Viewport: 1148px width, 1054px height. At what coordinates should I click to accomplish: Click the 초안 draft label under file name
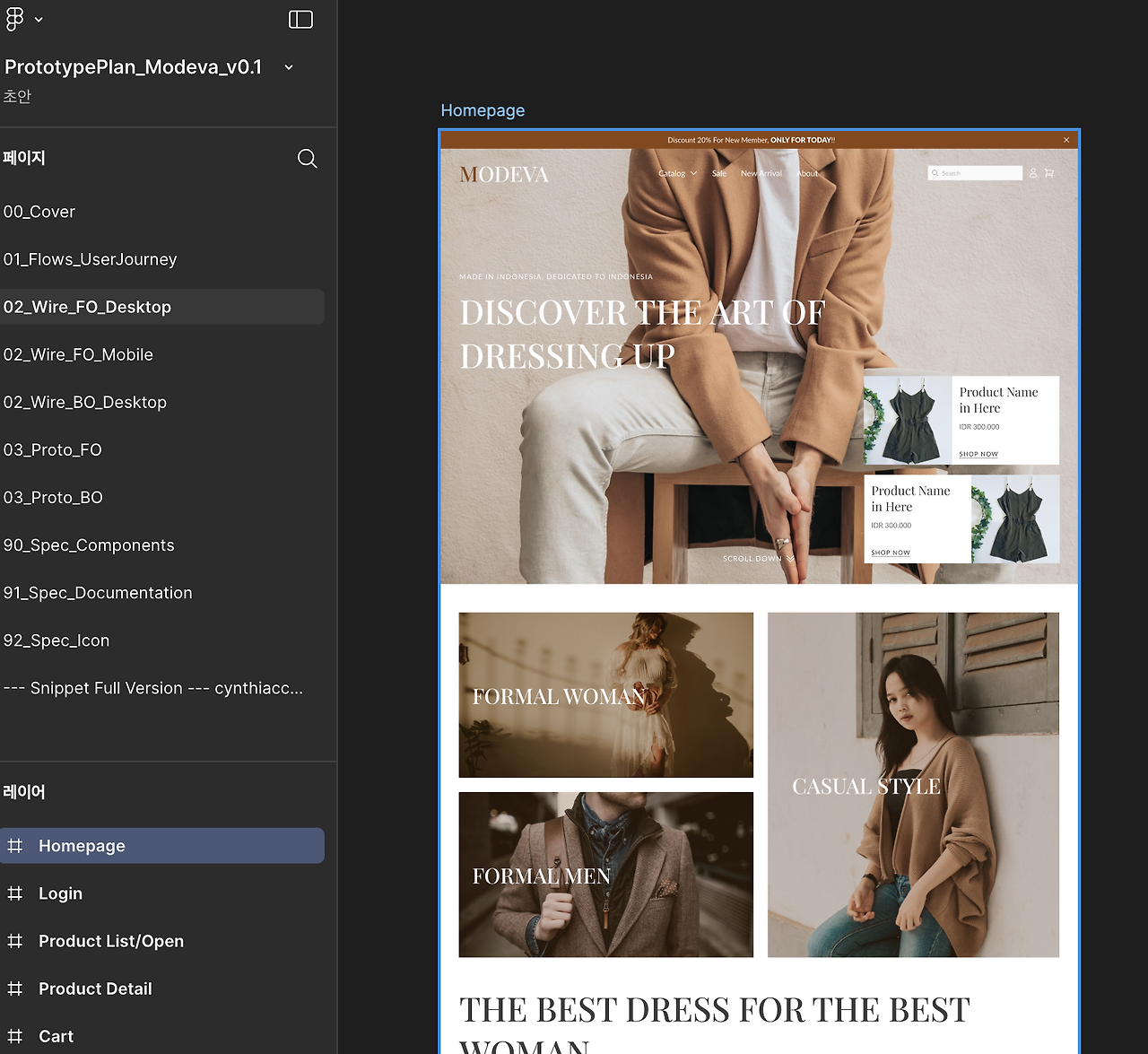click(x=17, y=96)
